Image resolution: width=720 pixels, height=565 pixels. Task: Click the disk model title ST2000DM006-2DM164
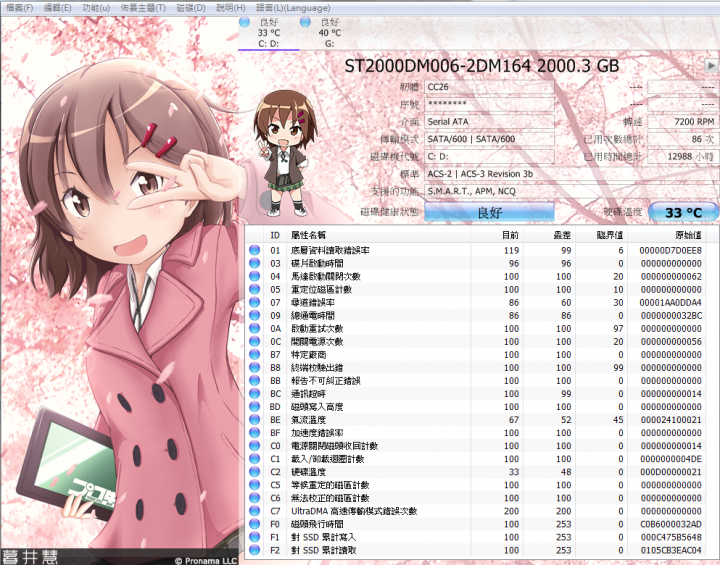pos(437,66)
